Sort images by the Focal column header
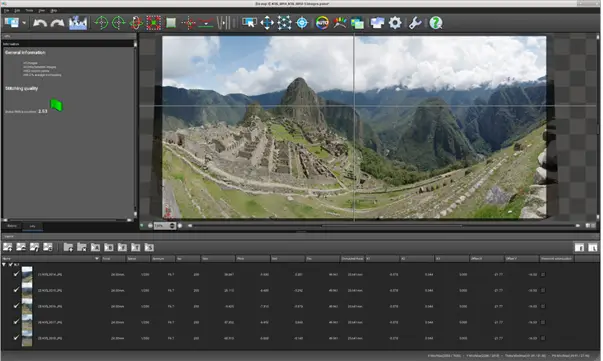 pos(113,259)
